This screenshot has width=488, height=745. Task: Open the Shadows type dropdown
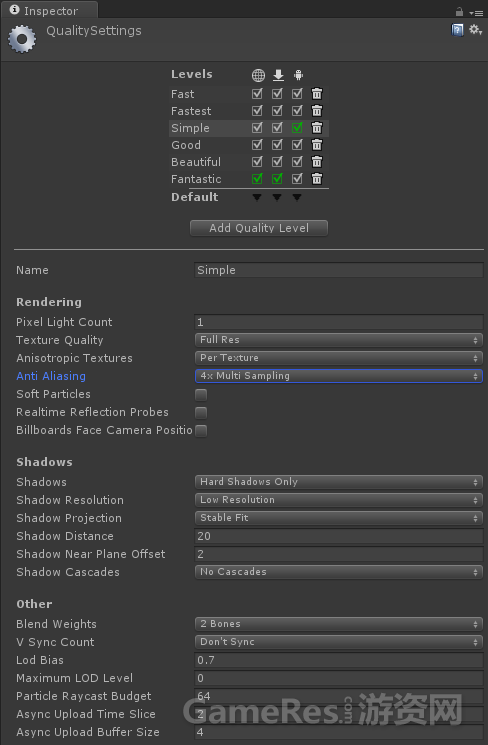coord(339,482)
